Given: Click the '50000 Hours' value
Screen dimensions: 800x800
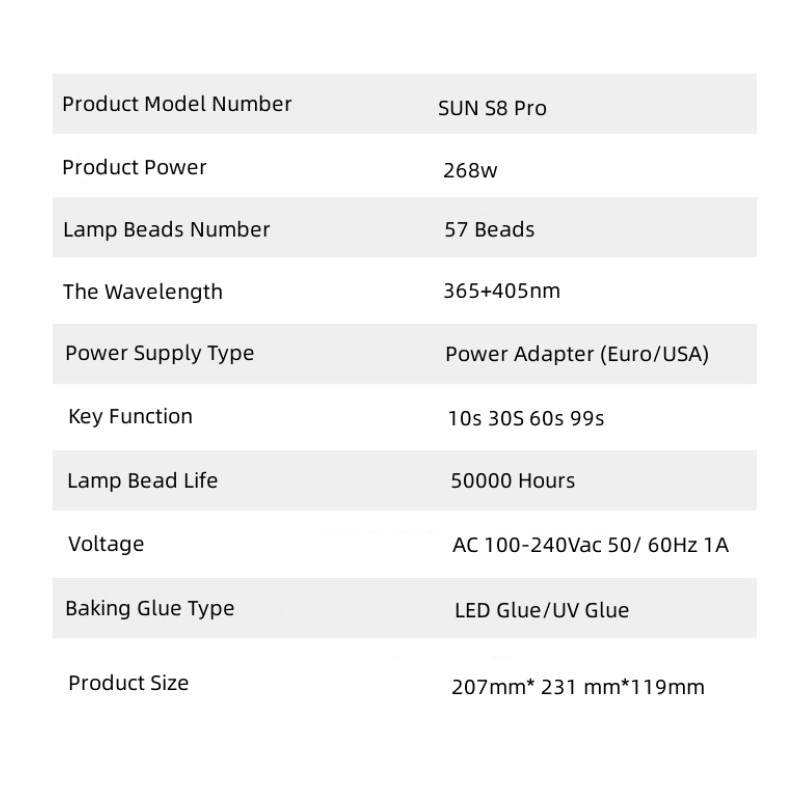Looking at the screenshot, I should [x=513, y=481].
